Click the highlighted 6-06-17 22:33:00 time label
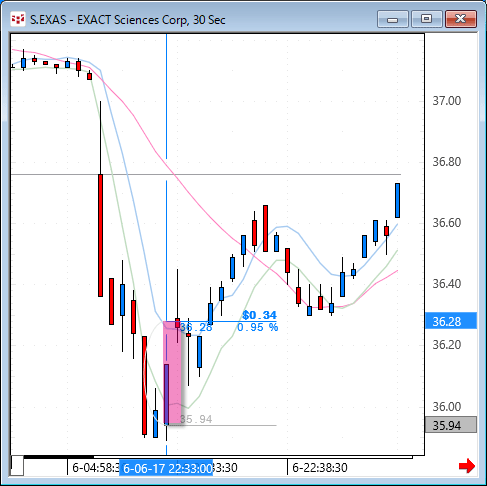Image resolution: width=487 pixels, height=486 pixels. [166, 468]
